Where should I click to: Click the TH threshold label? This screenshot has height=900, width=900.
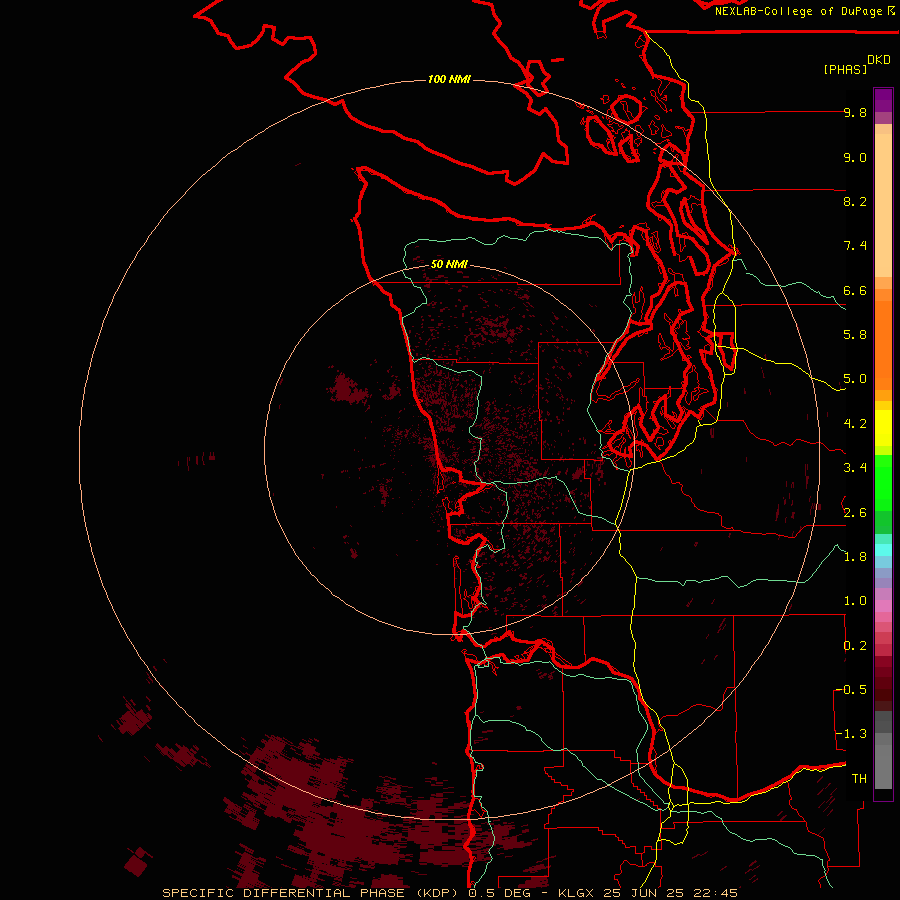859,779
